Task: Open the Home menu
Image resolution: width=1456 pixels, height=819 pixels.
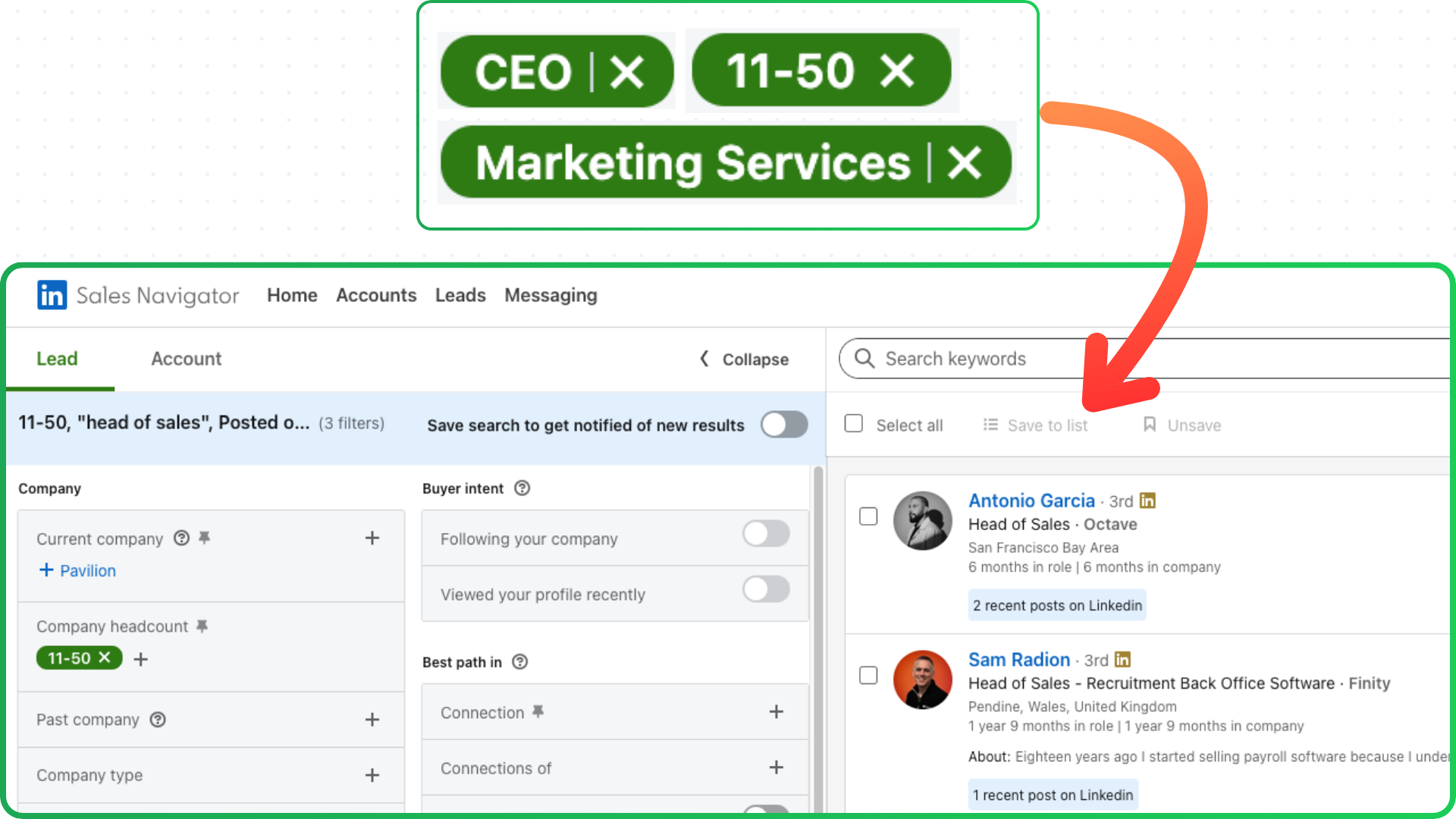Action: pos(292,295)
